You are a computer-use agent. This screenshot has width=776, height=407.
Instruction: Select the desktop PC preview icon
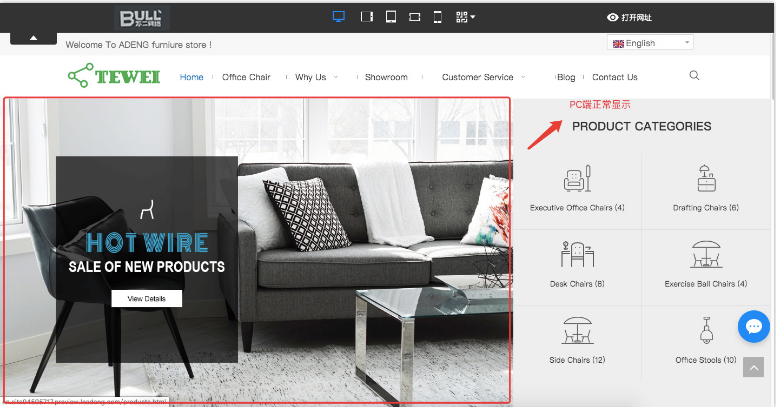339,17
